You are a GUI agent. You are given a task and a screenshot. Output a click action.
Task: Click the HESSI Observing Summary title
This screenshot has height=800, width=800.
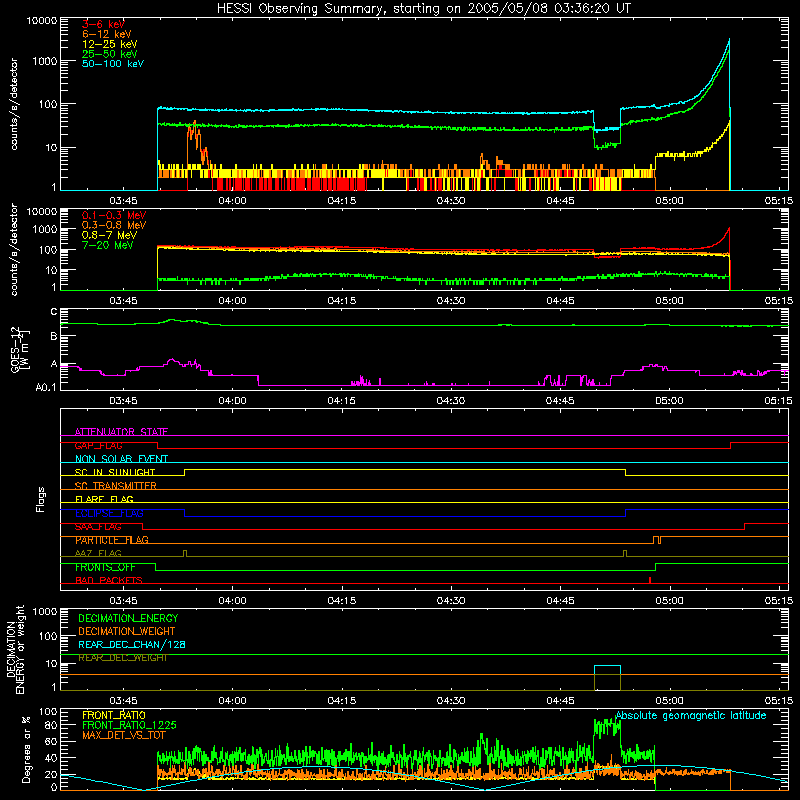(x=423, y=9)
